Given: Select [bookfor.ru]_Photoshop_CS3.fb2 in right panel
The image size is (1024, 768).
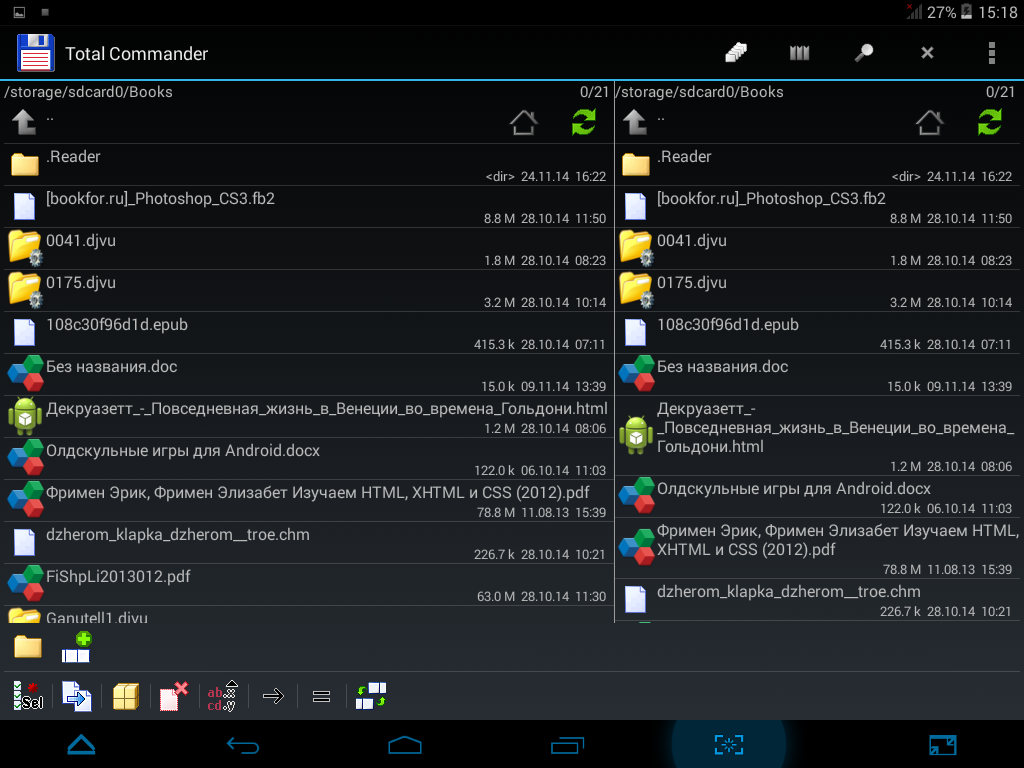Looking at the screenshot, I should (819, 207).
